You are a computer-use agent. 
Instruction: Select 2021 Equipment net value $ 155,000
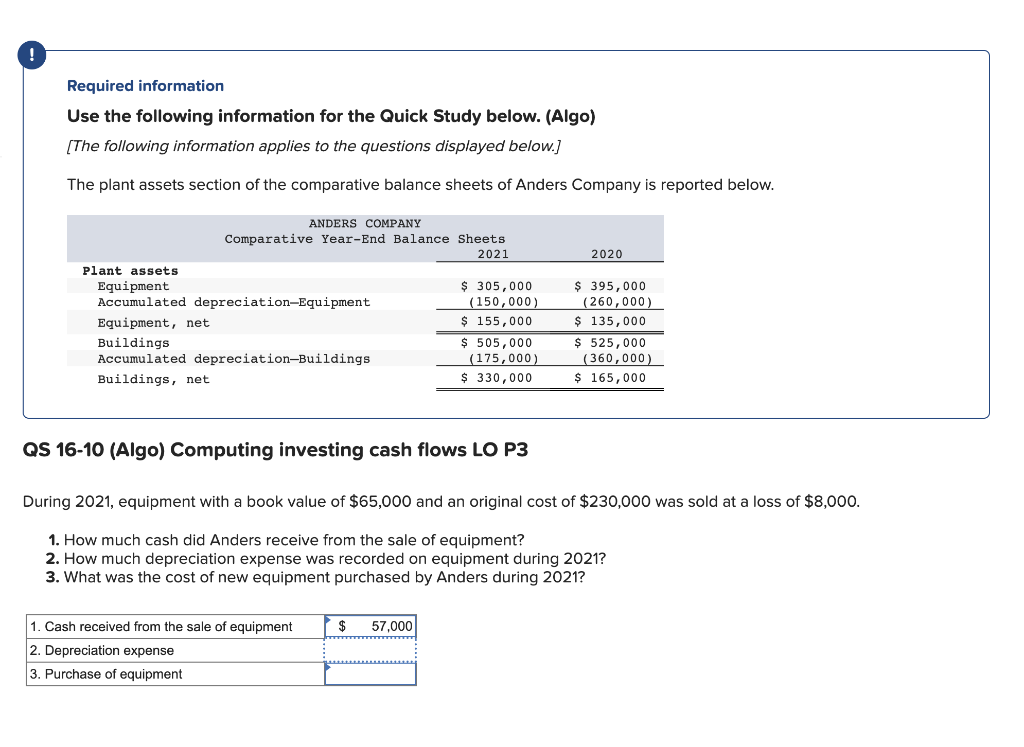pyautogui.click(x=496, y=321)
